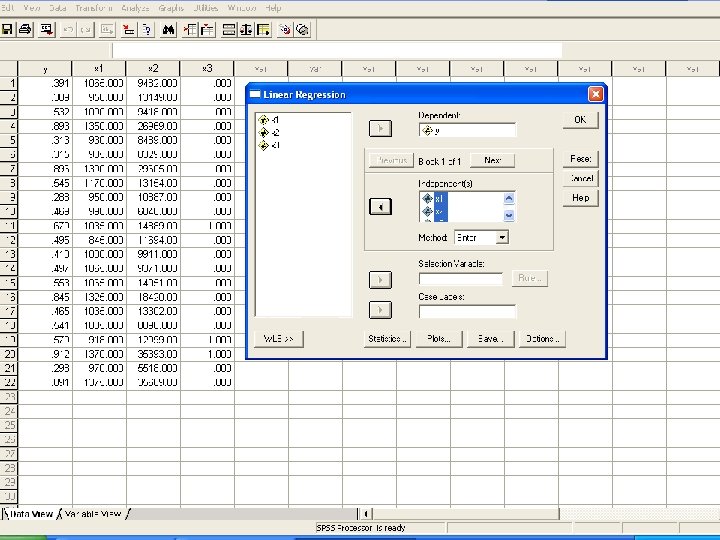Open the Utilities menu
Screen dimensions: 720x540
pyautogui.click(x=205, y=8)
